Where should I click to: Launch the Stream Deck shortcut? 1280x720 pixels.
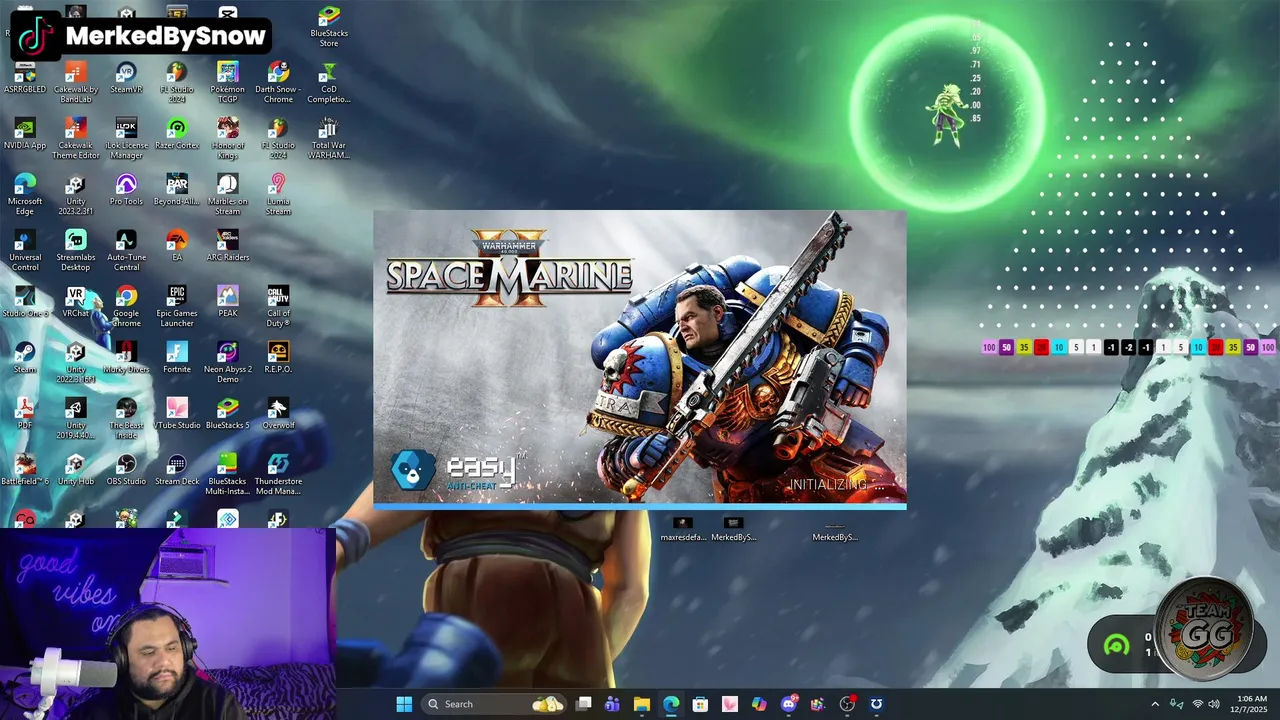coord(177,469)
